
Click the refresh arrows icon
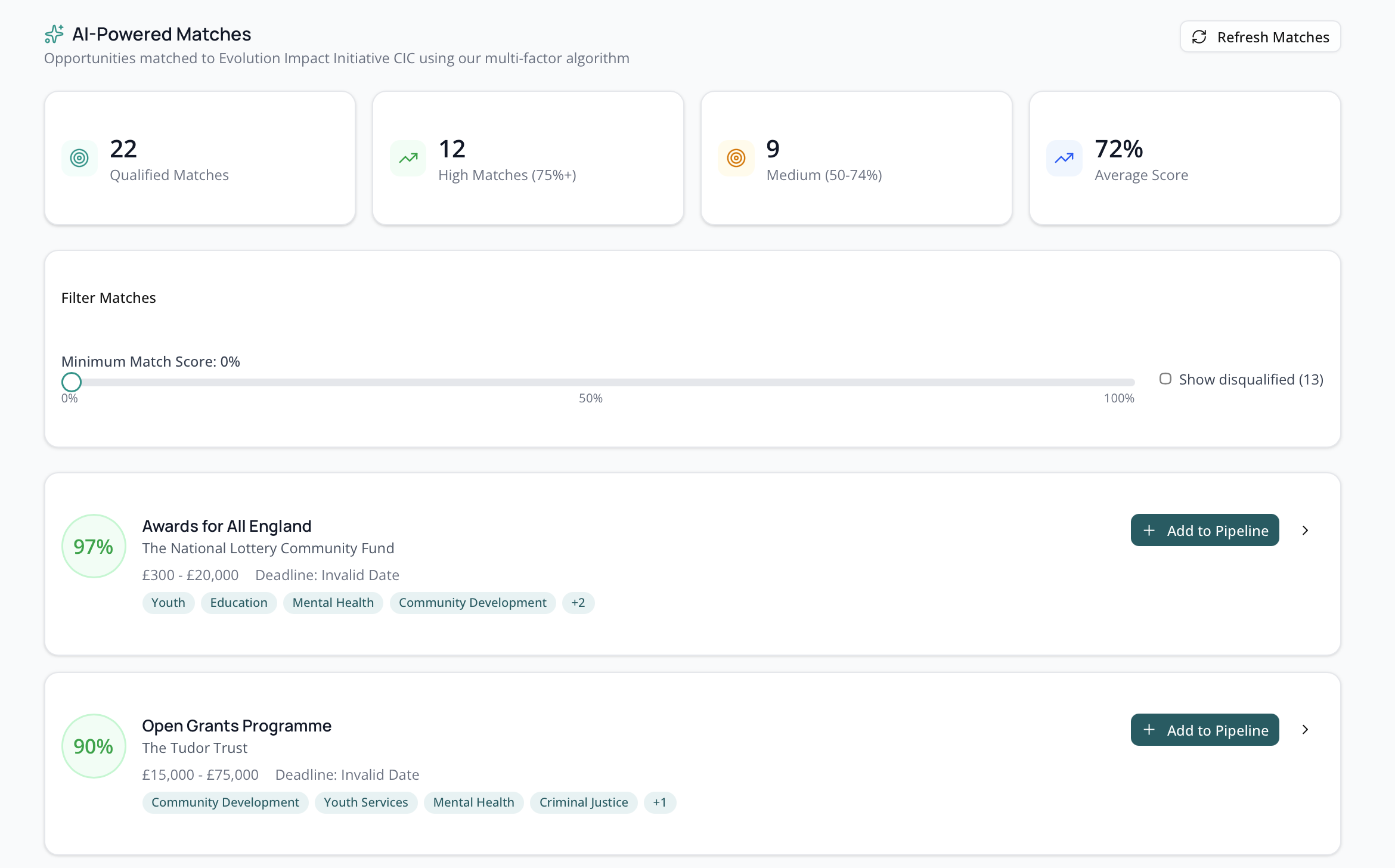1199,37
